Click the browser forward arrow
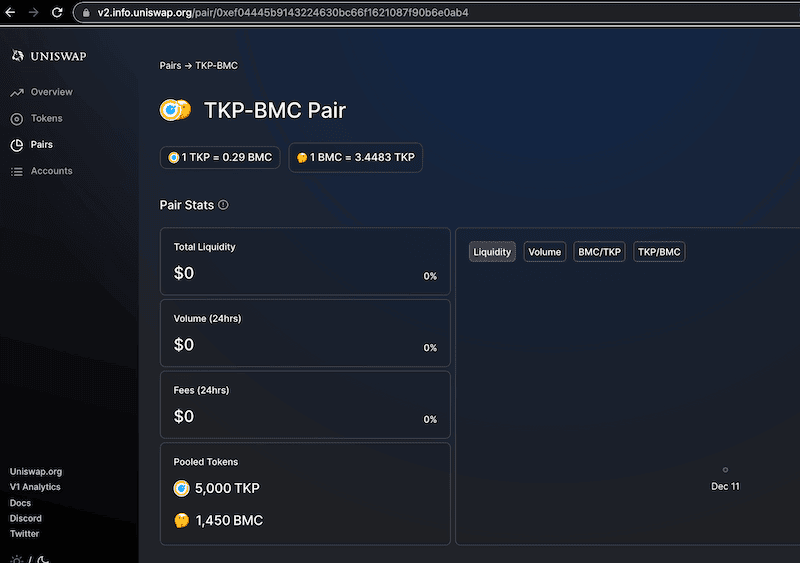This screenshot has height=563, width=800. [x=34, y=12]
